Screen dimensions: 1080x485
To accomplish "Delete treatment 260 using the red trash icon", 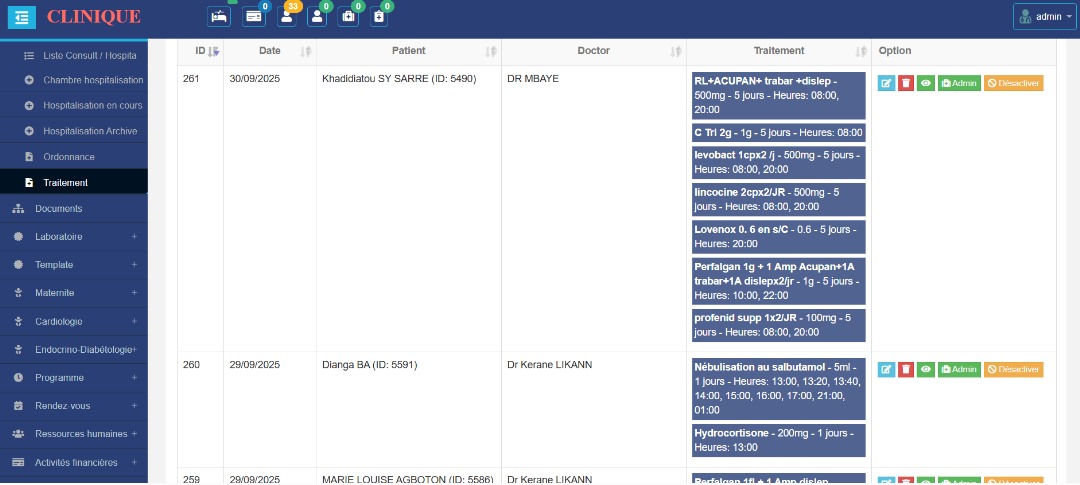I will pos(905,370).
